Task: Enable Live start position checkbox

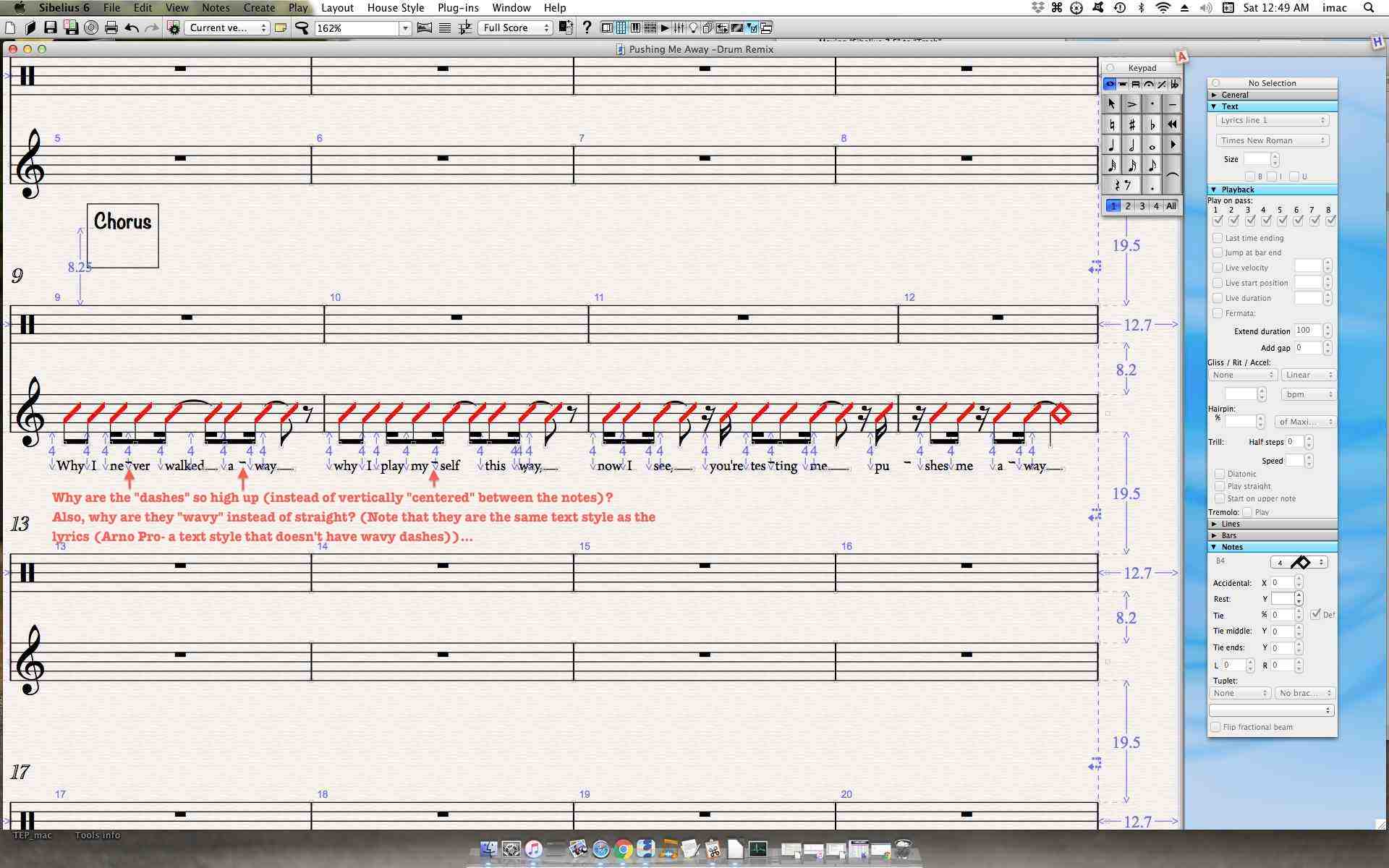Action: pyautogui.click(x=1218, y=283)
